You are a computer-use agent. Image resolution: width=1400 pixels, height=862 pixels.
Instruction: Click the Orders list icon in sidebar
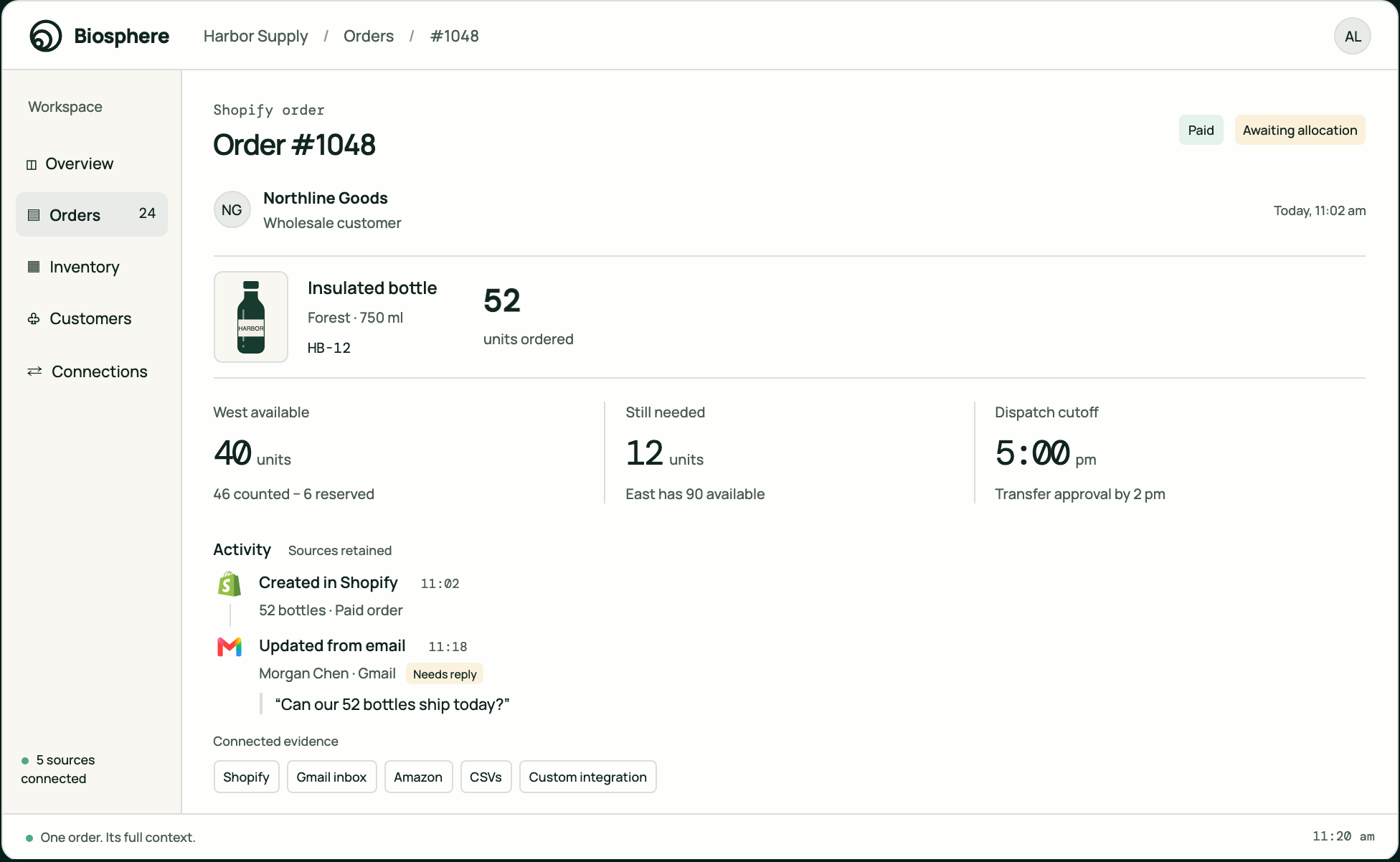point(34,215)
